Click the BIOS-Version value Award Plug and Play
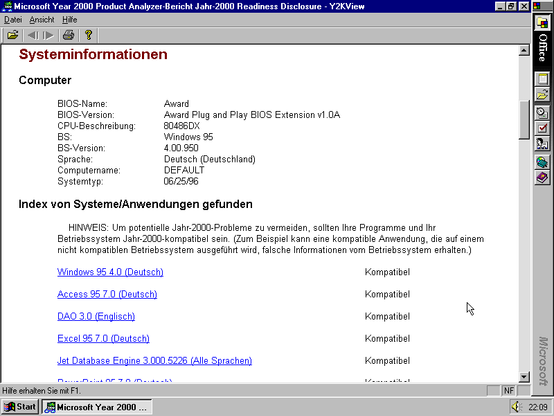Image resolution: width=554 pixels, height=416 pixels. pos(252,115)
